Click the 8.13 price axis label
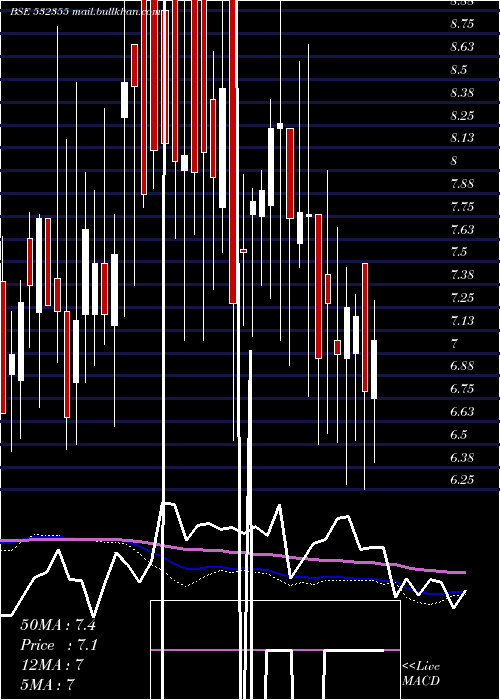 point(462,138)
